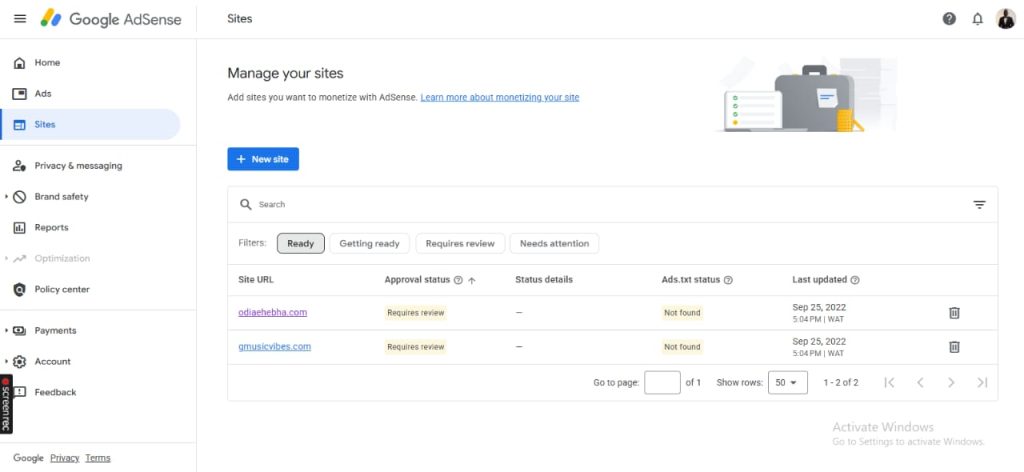This screenshot has width=1024, height=472.
Task: Expand the Brand safety menu section
Action: point(7,197)
